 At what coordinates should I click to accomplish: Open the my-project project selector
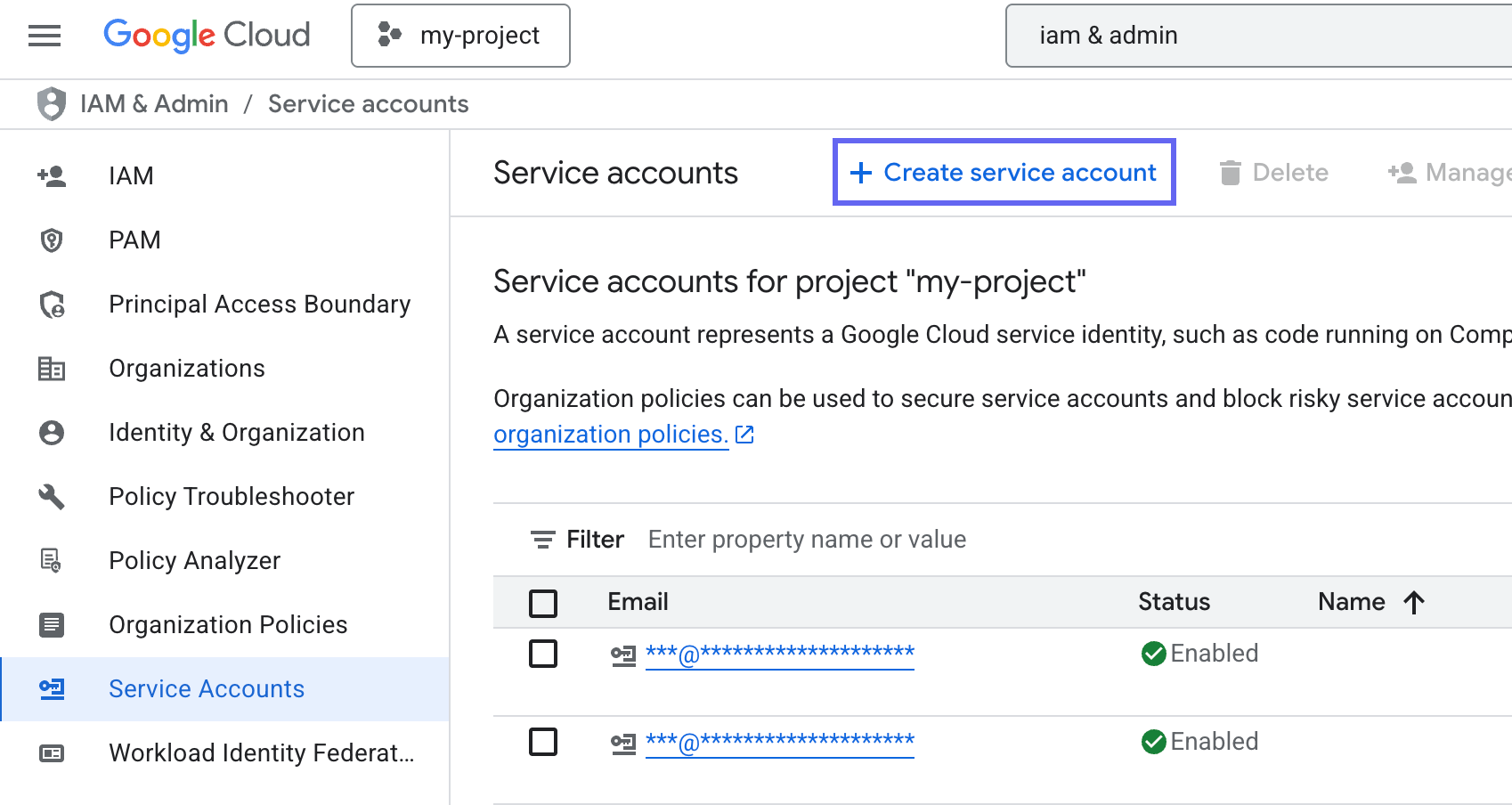tap(460, 36)
